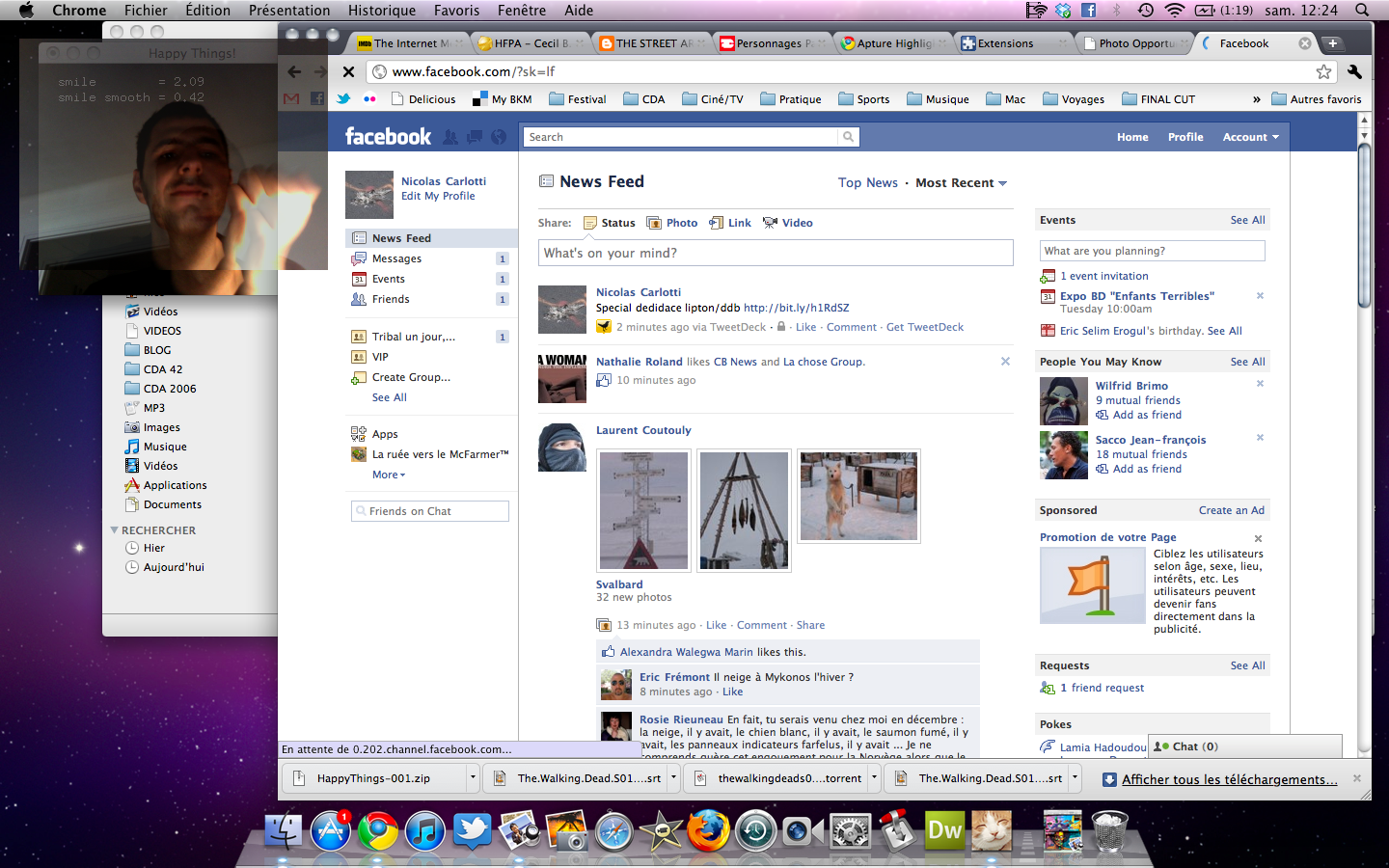Collapse the RECHERCHER section in Finder sidebar

click(x=115, y=530)
